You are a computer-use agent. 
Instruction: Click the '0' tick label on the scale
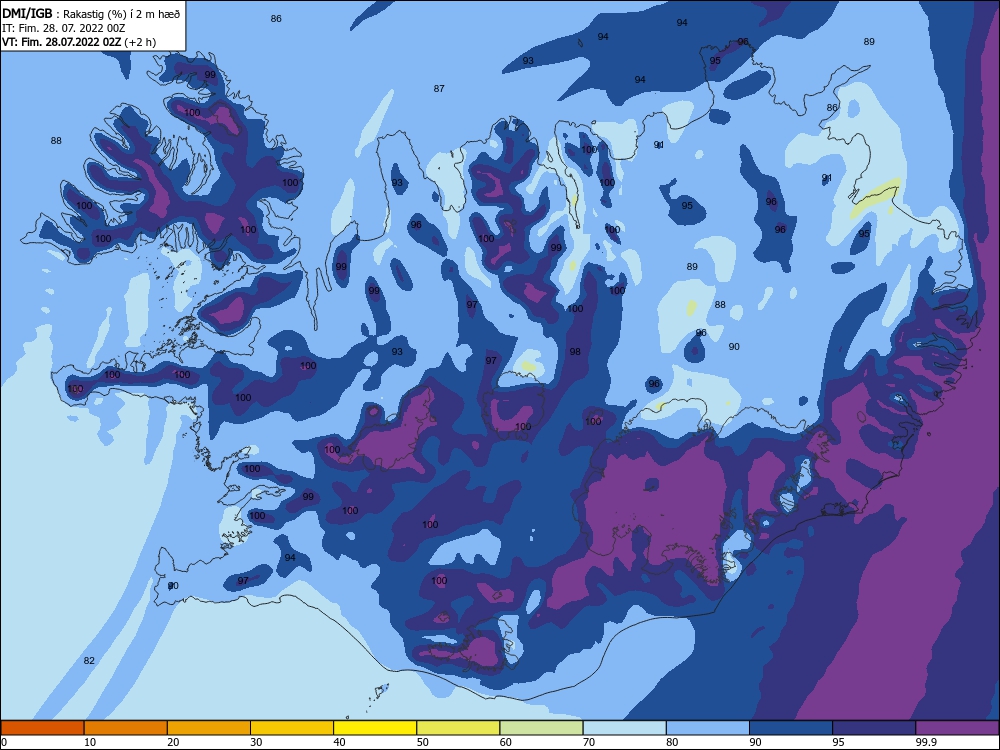(x=4, y=742)
